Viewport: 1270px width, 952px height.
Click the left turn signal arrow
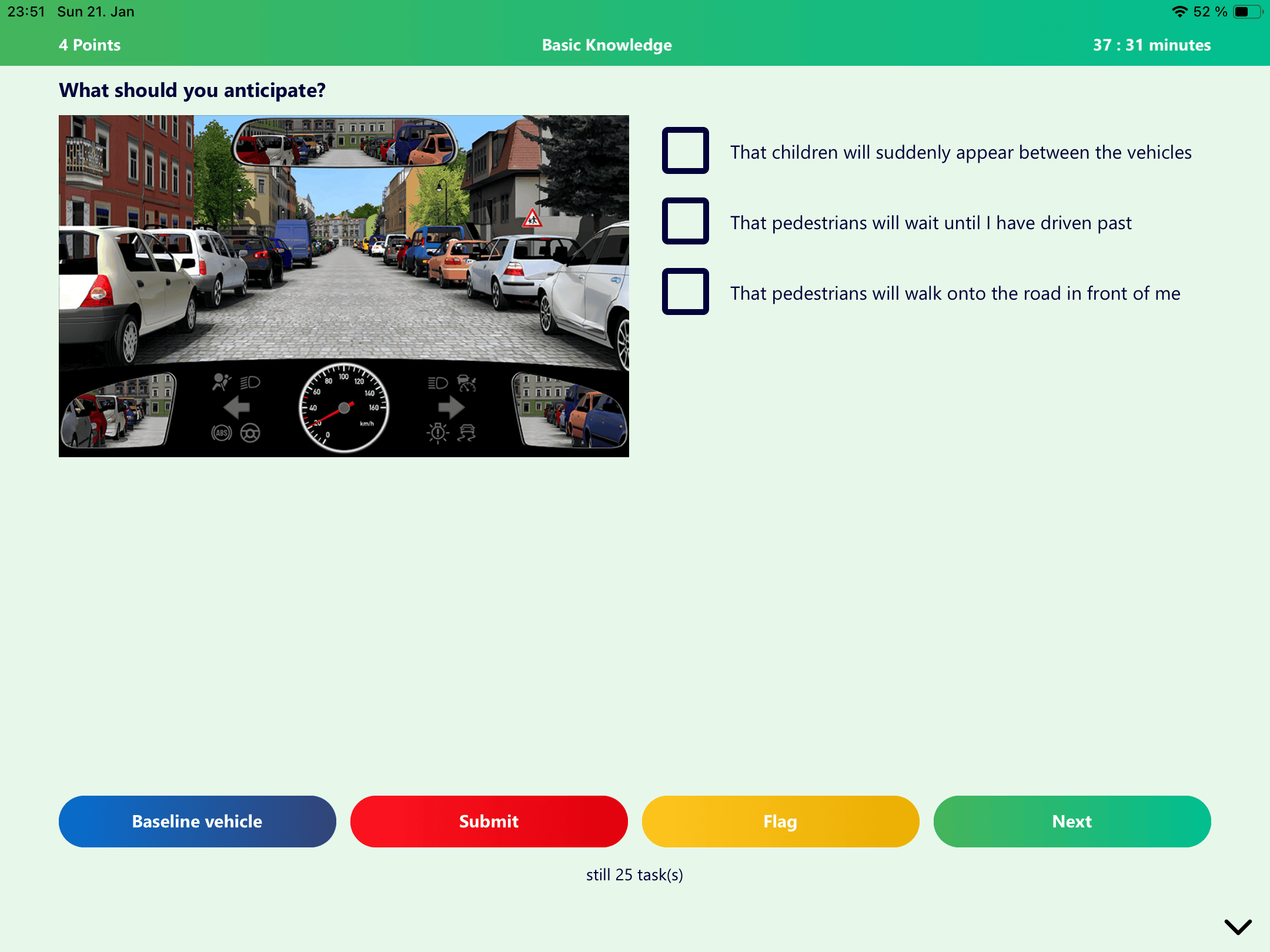click(x=237, y=407)
